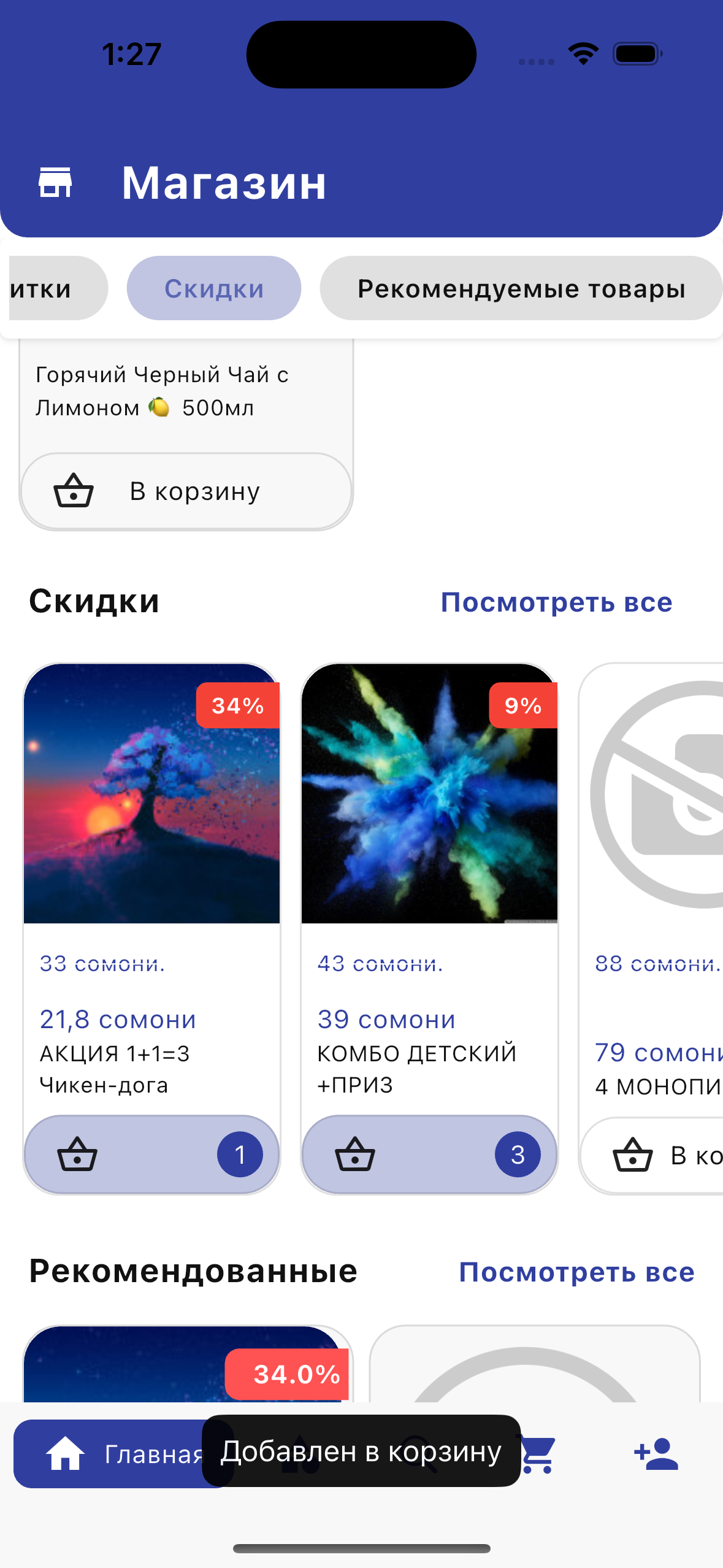The image size is (723, 1568).
Task: Tap quantity badge 3 on КОМБО ДЕТСКИЙ card
Action: (x=518, y=1155)
